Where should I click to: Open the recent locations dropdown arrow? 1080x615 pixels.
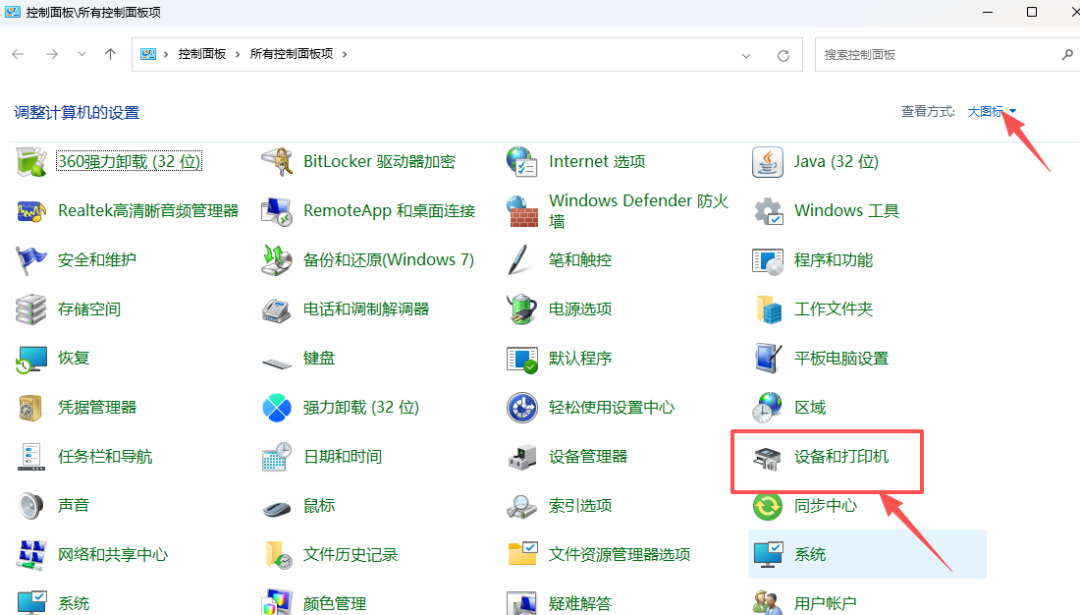coord(82,55)
